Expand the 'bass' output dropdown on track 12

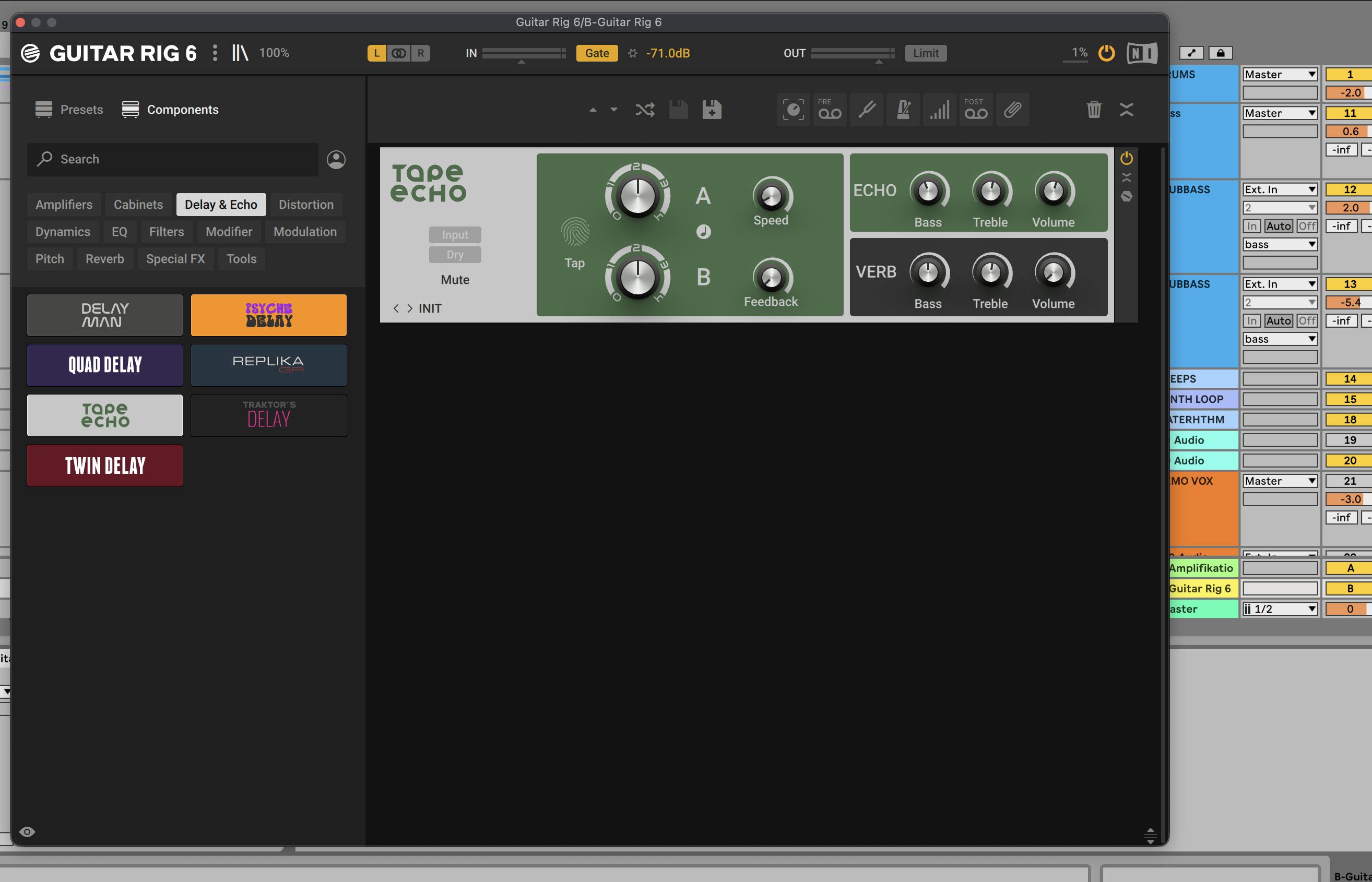coord(1279,245)
